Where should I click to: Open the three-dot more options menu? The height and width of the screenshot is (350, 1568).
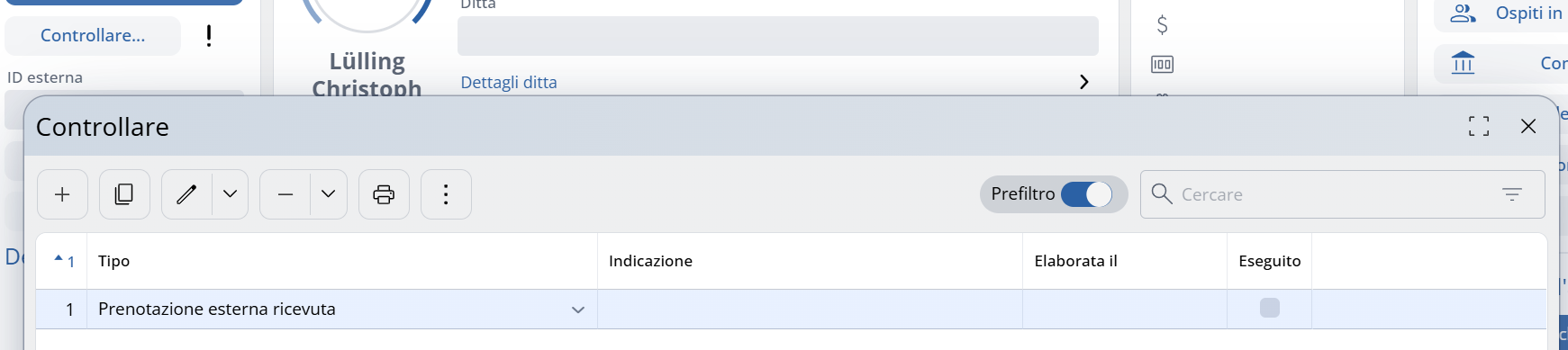(x=446, y=194)
